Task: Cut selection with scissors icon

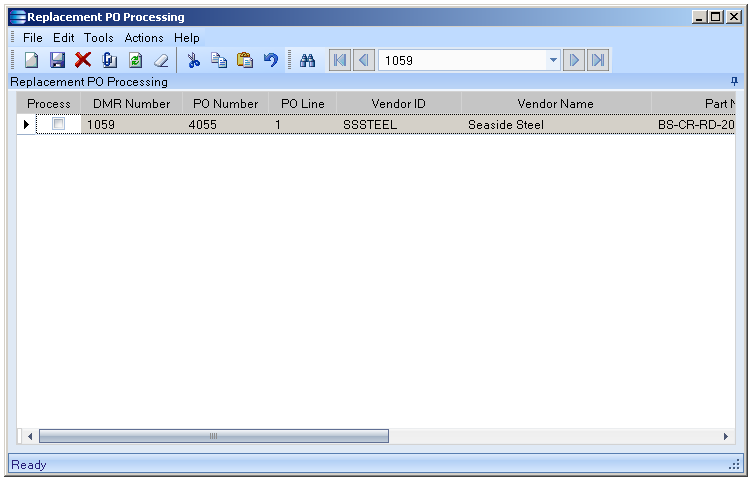Action: point(194,60)
